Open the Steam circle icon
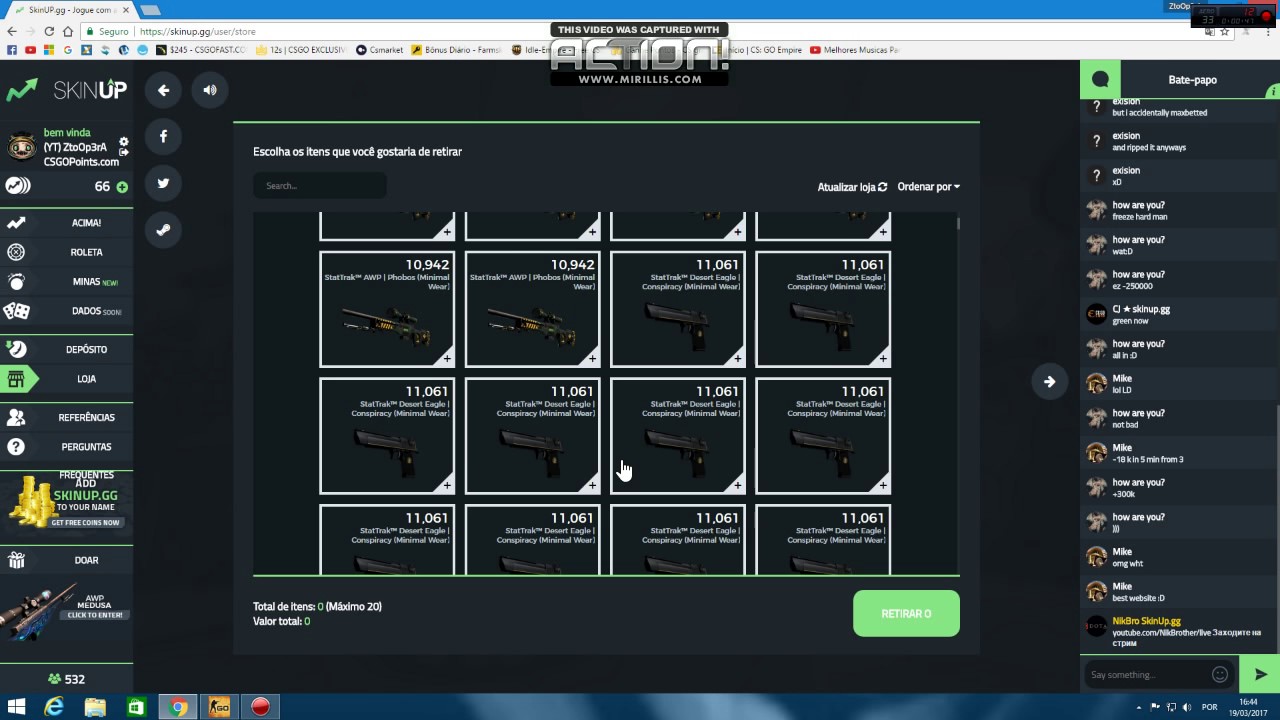The height and width of the screenshot is (720, 1280). pos(163,229)
